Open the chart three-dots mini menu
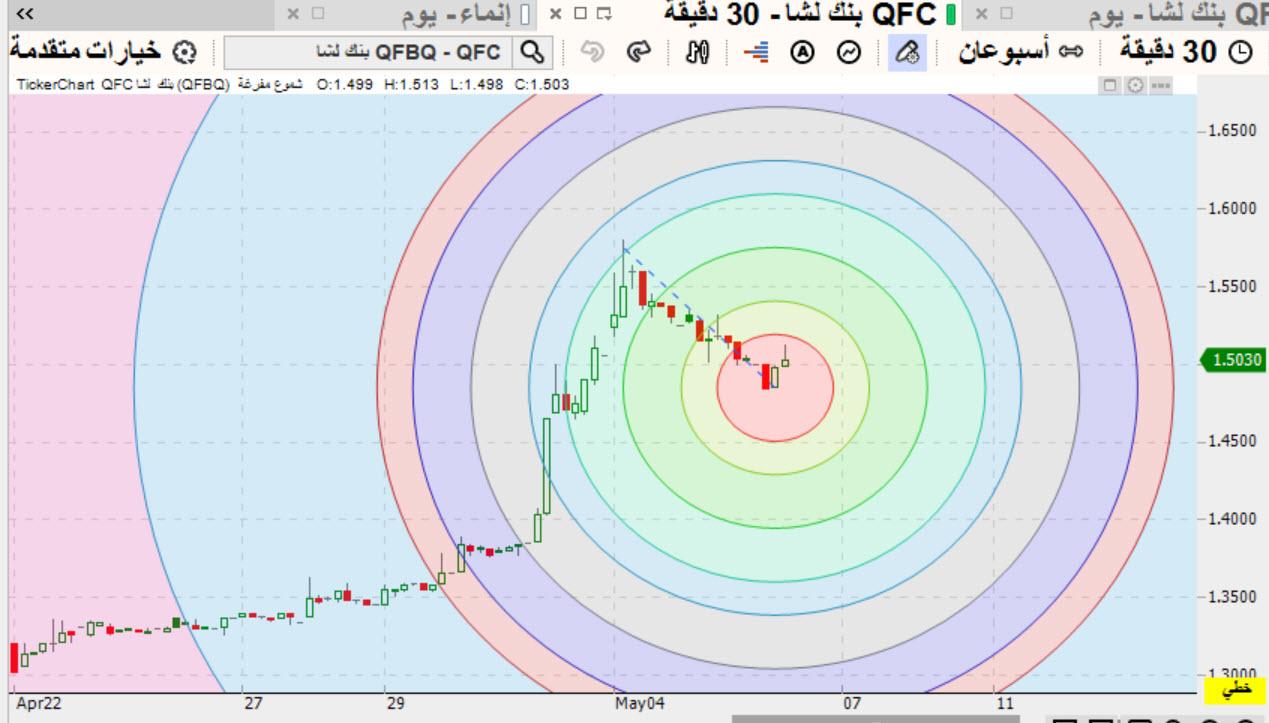Image resolution: width=1269 pixels, height=723 pixels. [1160, 85]
